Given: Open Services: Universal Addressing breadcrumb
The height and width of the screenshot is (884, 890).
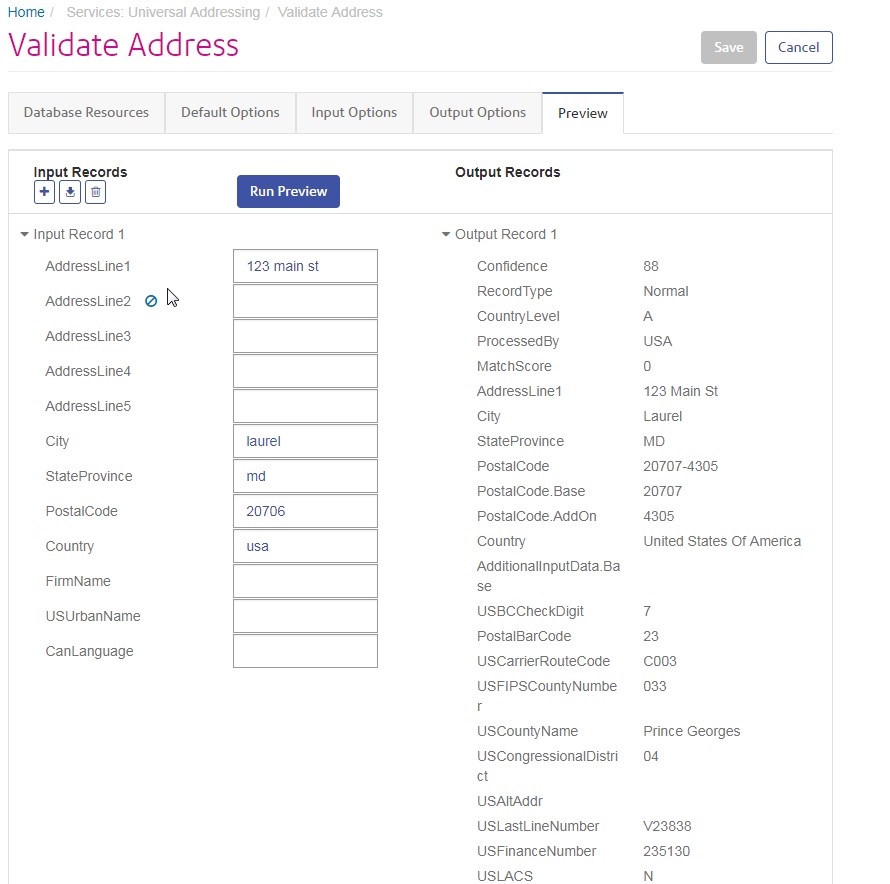Looking at the screenshot, I should coord(163,12).
